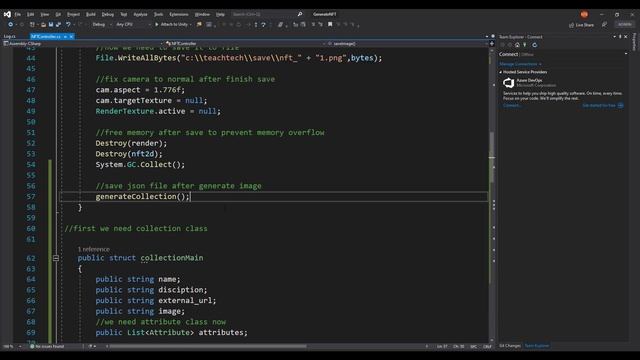Click the bookmark icon in toolbar
The width and height of the screenshot is (640, 360).
(330, 24)
